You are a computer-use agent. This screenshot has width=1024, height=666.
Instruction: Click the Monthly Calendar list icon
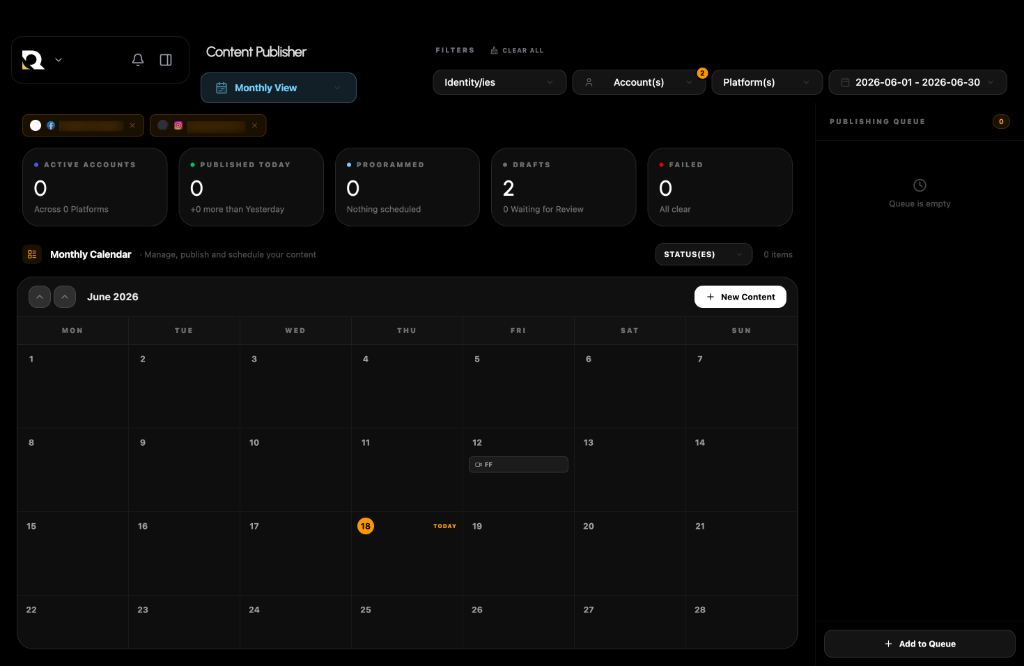(x=32, y=255)
